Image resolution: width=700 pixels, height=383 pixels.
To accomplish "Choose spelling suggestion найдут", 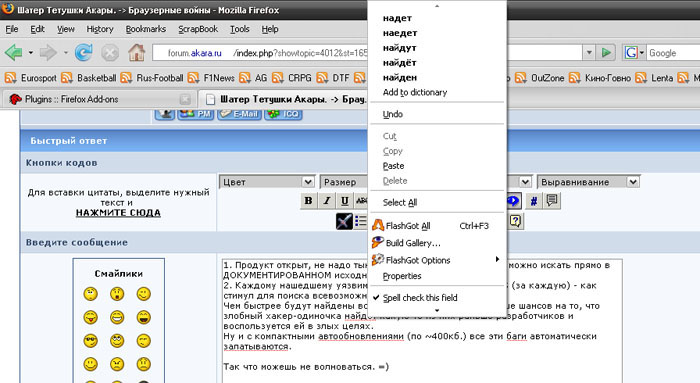I will [x=400, y=48].
